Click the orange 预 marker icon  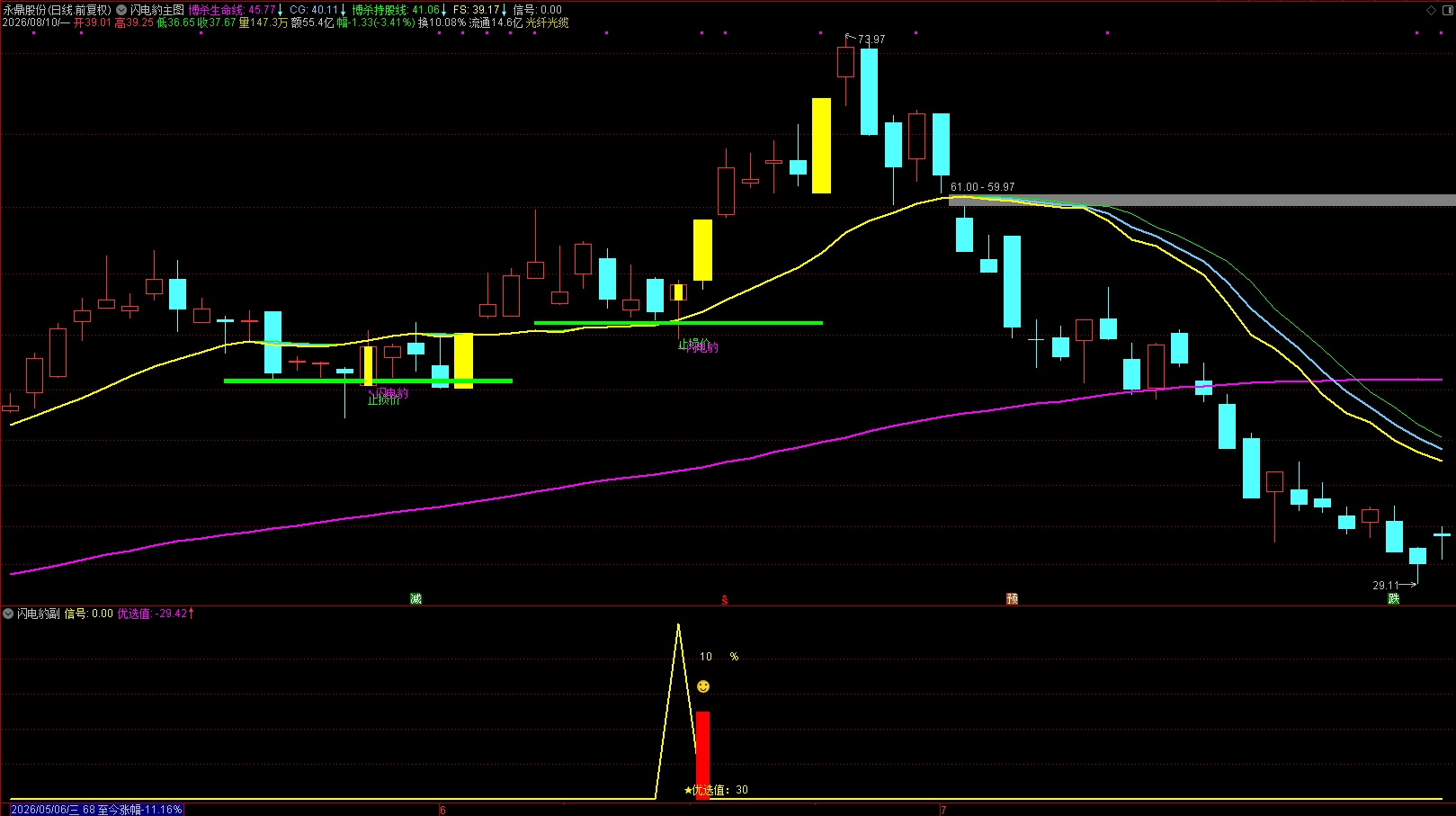coord(1013,598)
